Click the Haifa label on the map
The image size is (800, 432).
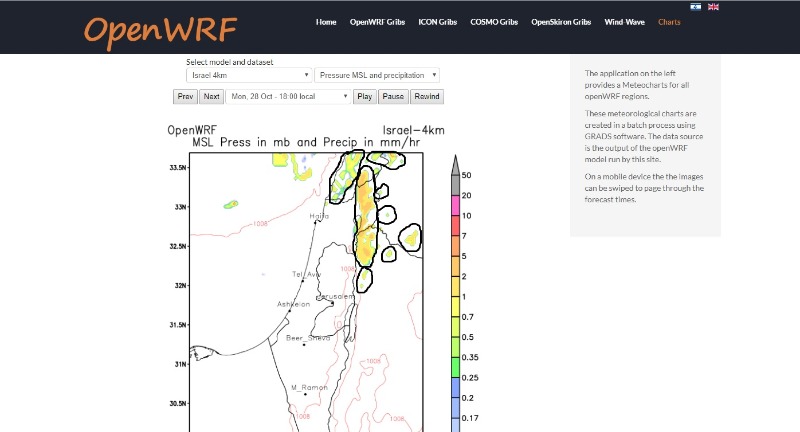(x=319, y=216)
